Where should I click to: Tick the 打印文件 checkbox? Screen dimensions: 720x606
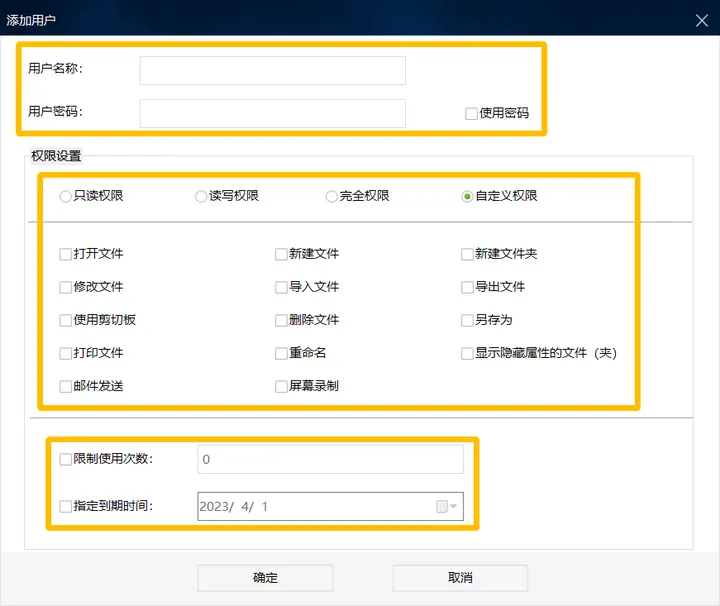click(66, 353)
